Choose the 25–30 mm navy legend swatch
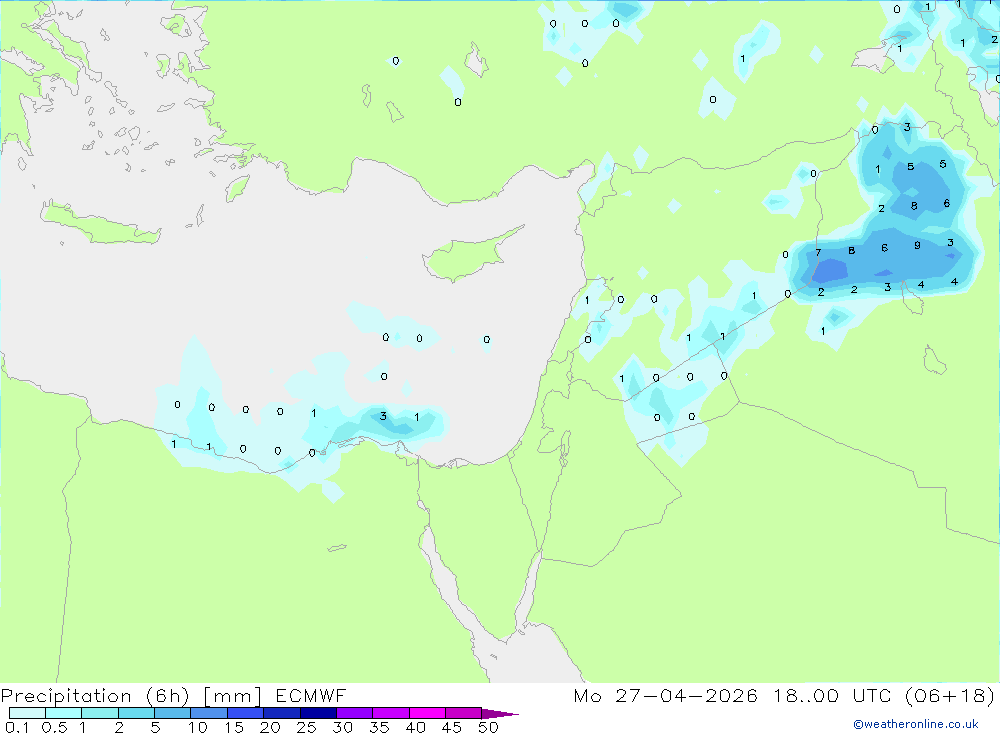The height and width of the screenshot is (733, 1000). (x=318, y=713)
